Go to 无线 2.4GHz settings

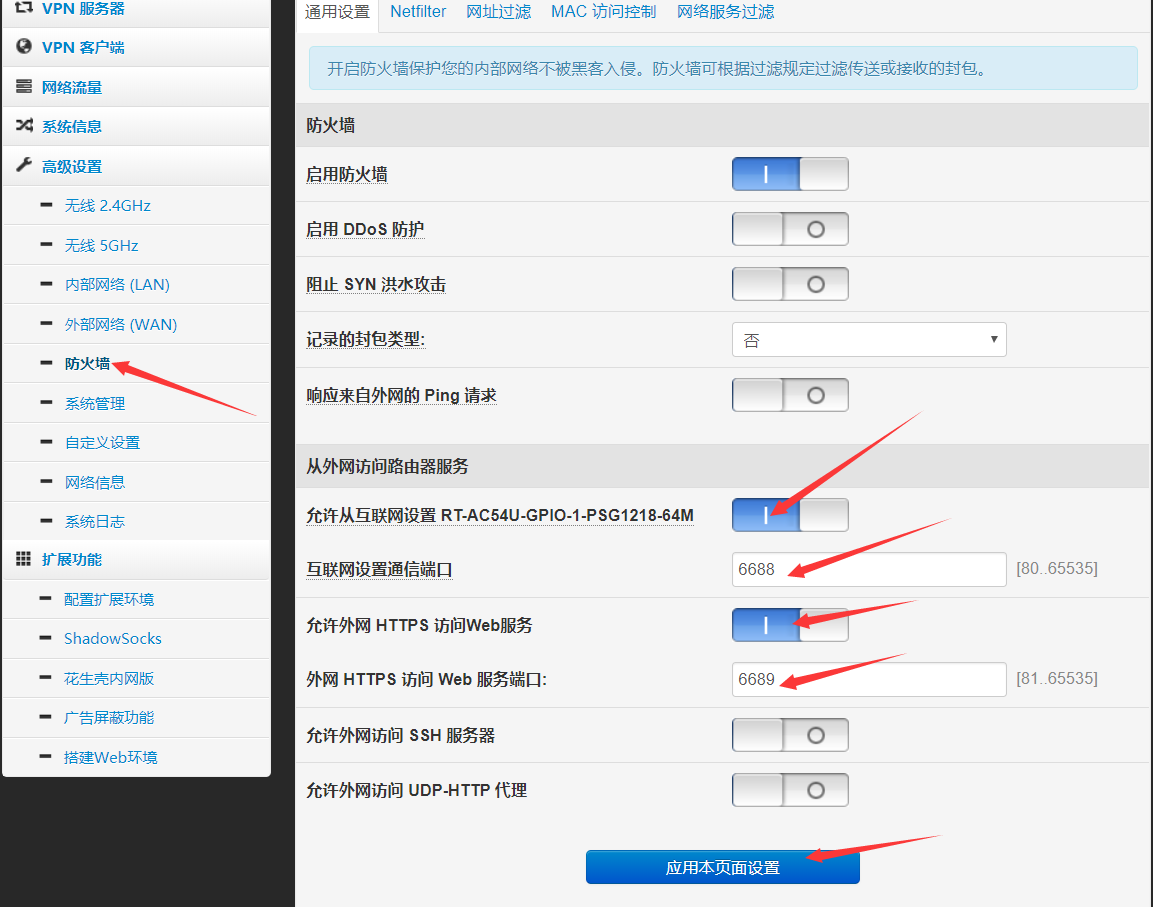(x=107, y=205)
